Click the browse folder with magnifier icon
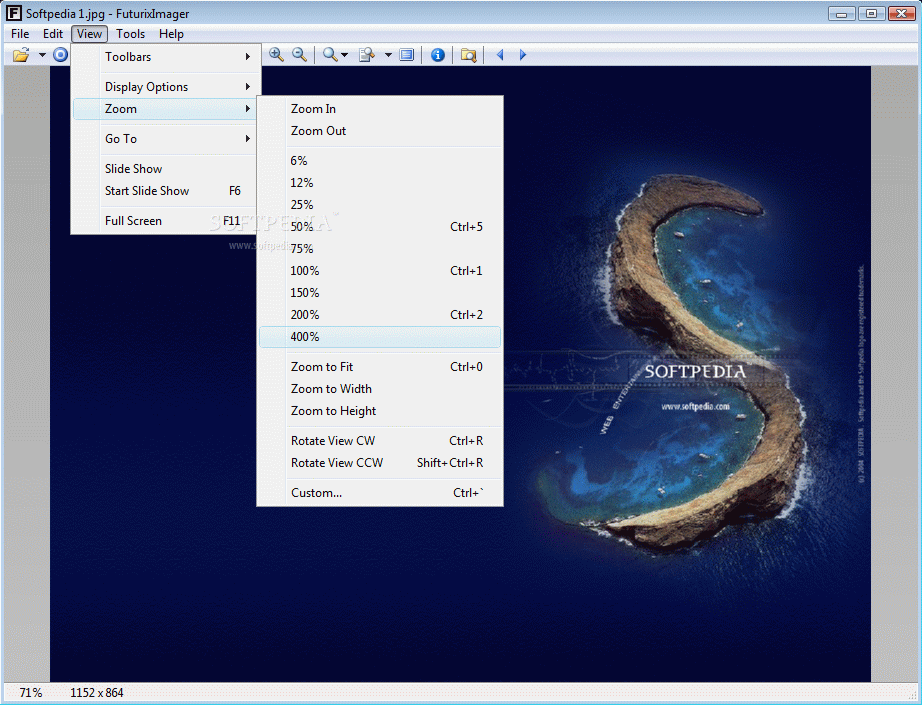The width and height of the screenshot is (922, 705). click(469, 55)
